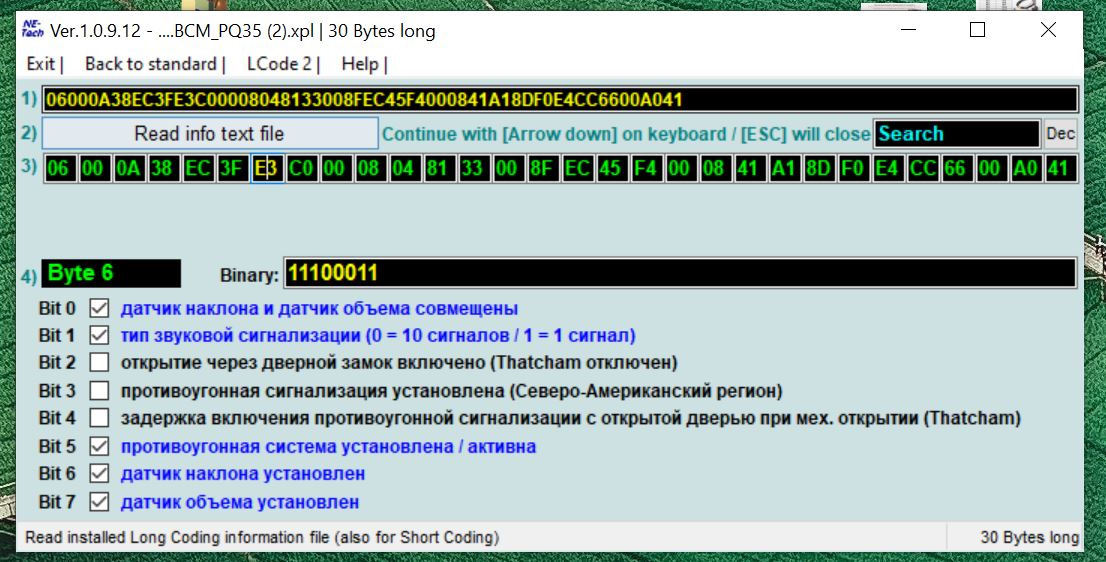Minimize the coding window
This screenshot has height=562, width=1106.
[x=908, y=30]
